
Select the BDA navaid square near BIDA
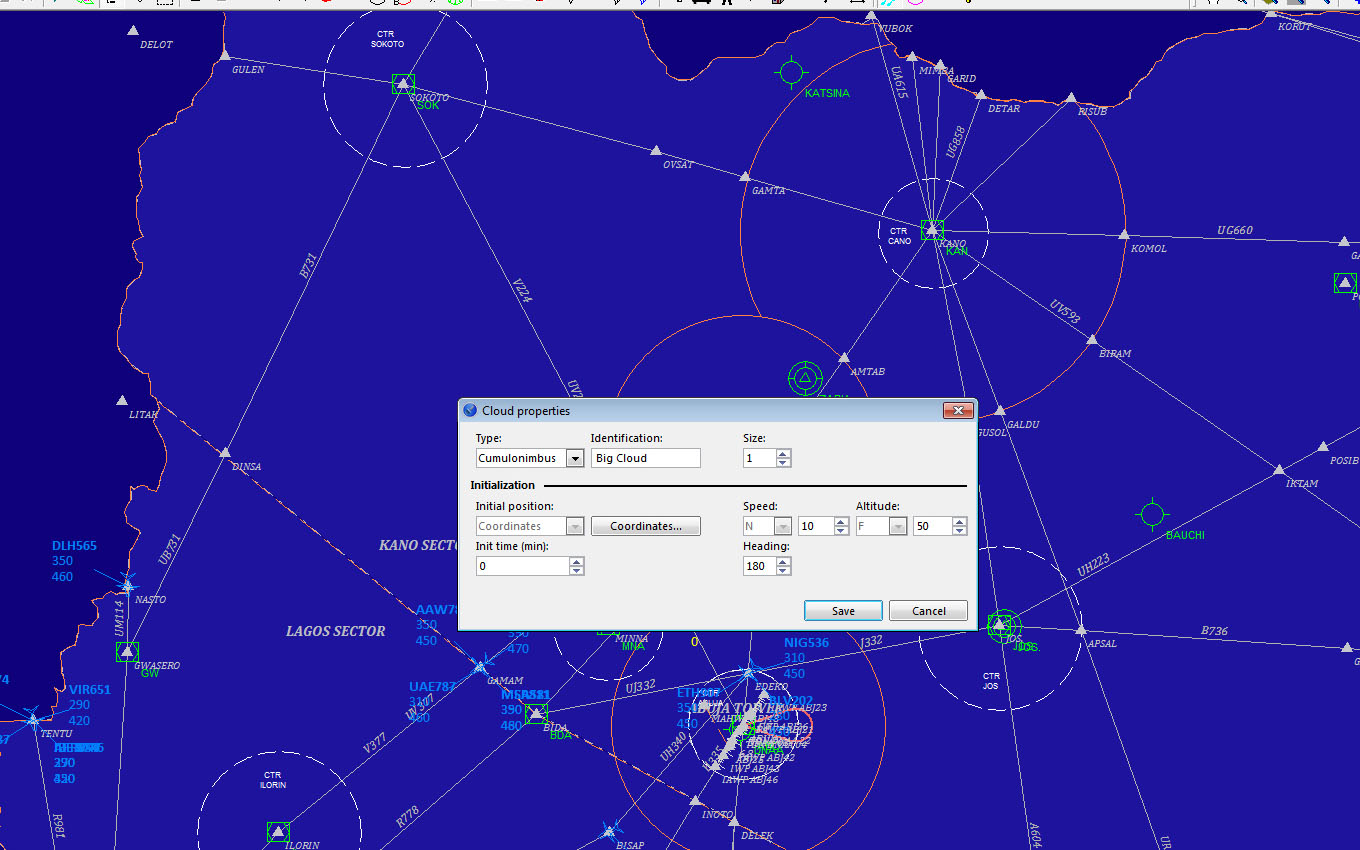(537, 713)
